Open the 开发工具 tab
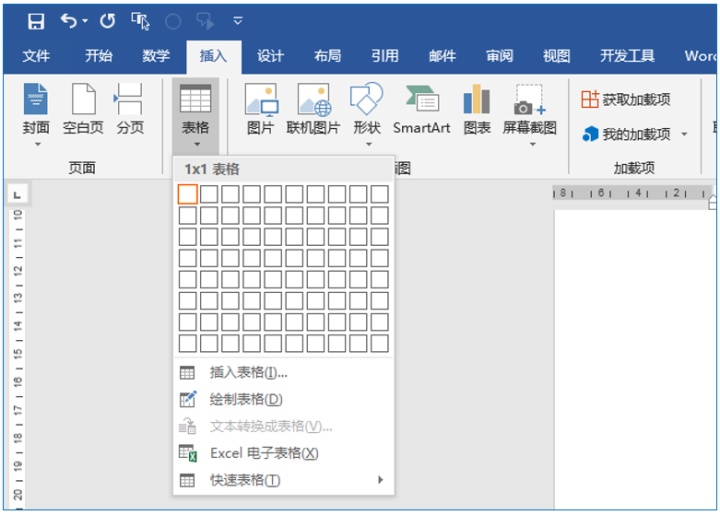Image resolution: width=720 pixels, height=515 pixels. (x=627, y=56)
